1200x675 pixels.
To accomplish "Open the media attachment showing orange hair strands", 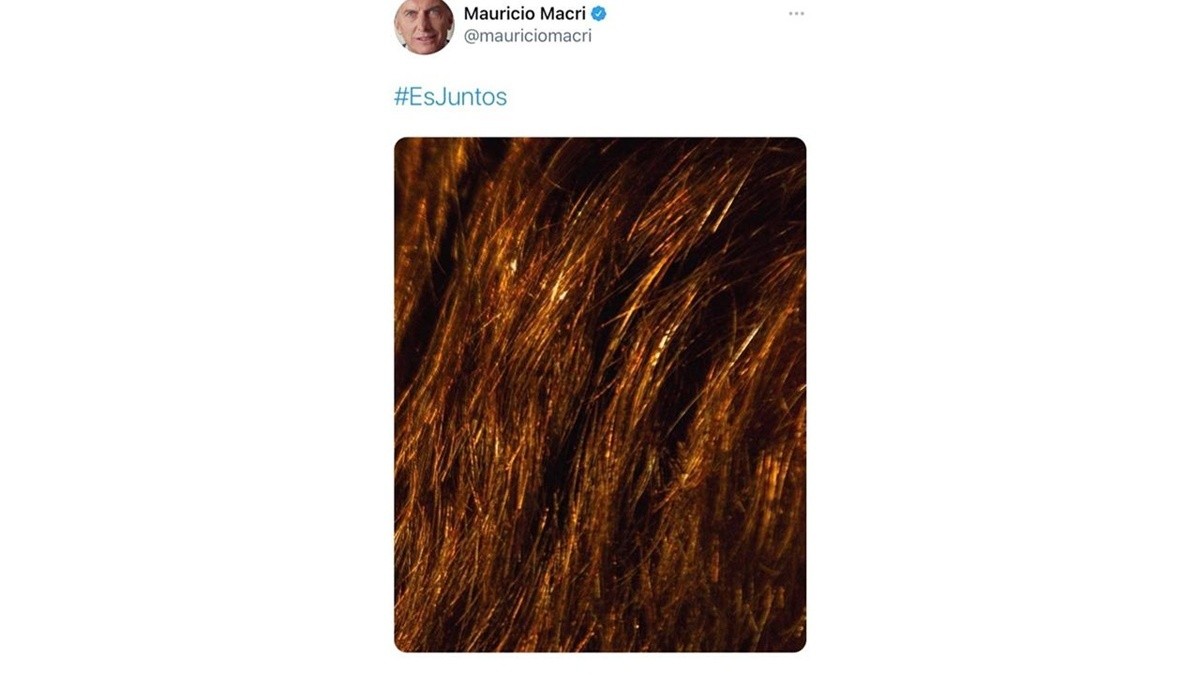I will coord(600,395).
